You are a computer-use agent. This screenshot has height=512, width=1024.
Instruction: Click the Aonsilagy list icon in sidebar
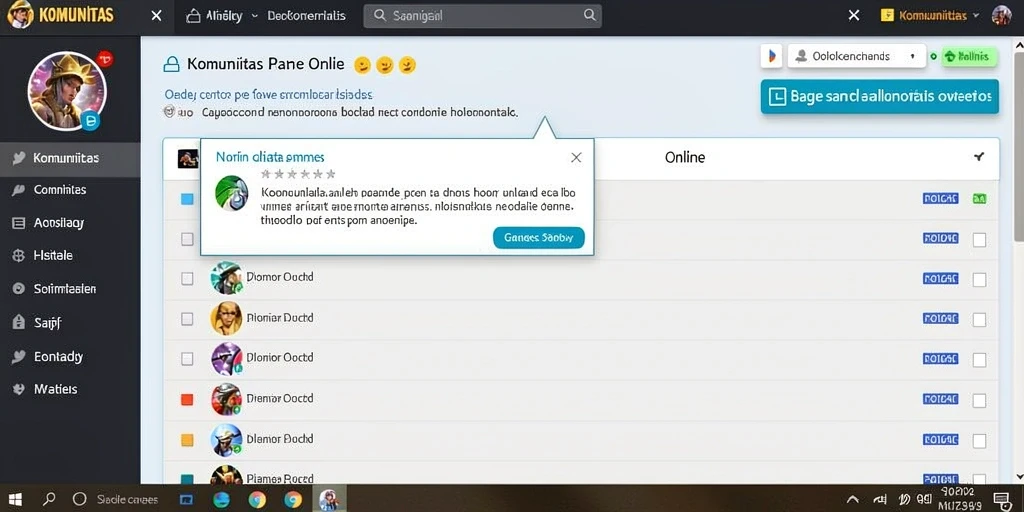[19, 223]
